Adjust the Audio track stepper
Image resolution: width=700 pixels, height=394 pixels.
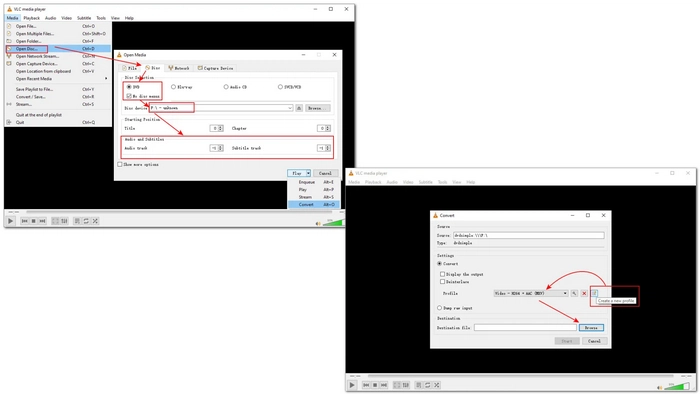tap(221, 148)
